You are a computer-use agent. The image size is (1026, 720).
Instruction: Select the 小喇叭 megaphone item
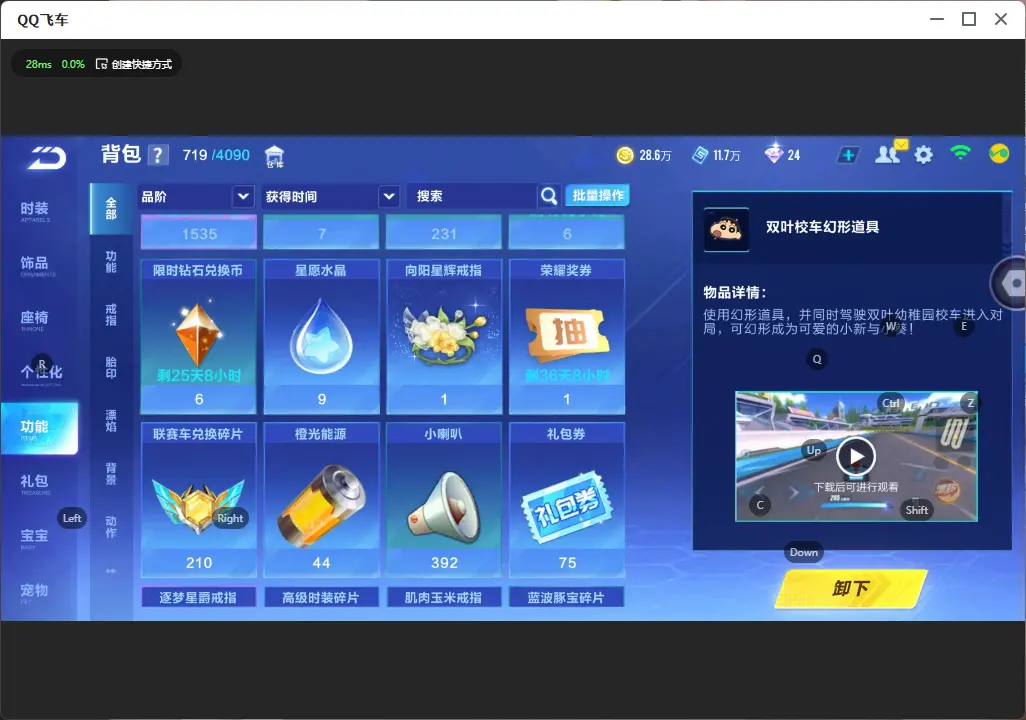point(444,500)
